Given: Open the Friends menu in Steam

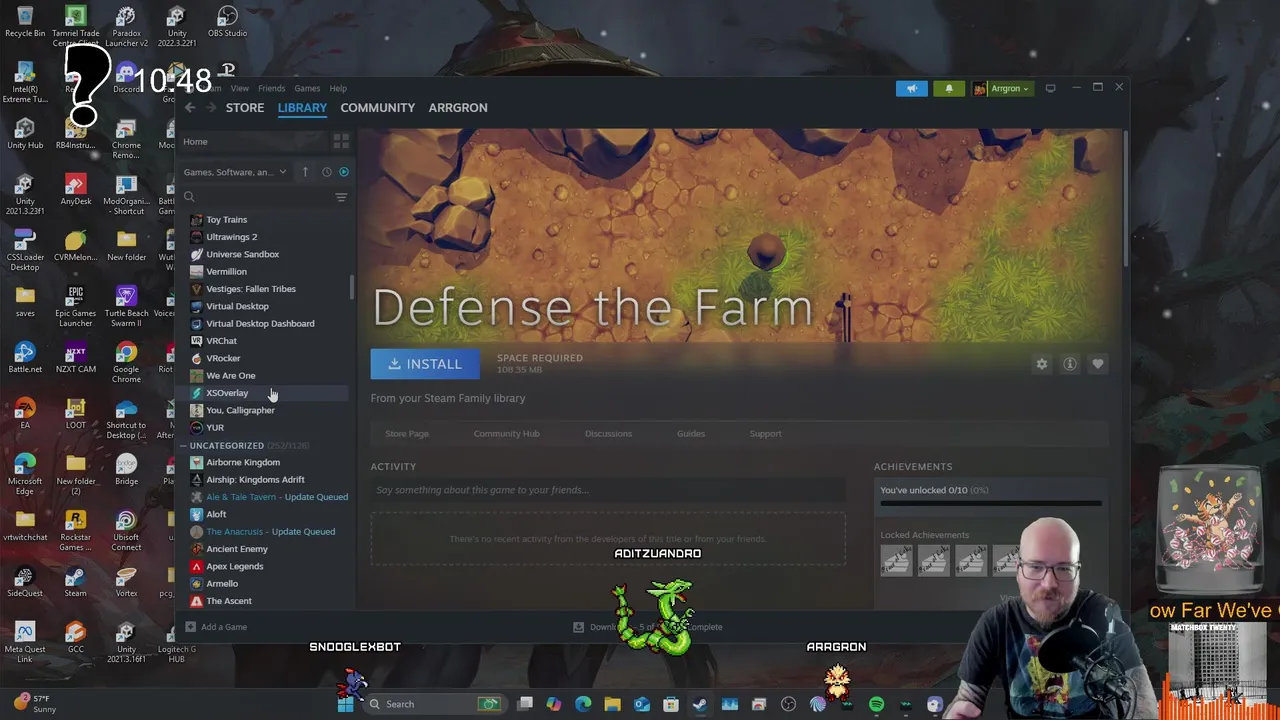Looking at the screenshot, I should [x=271, y=88].
